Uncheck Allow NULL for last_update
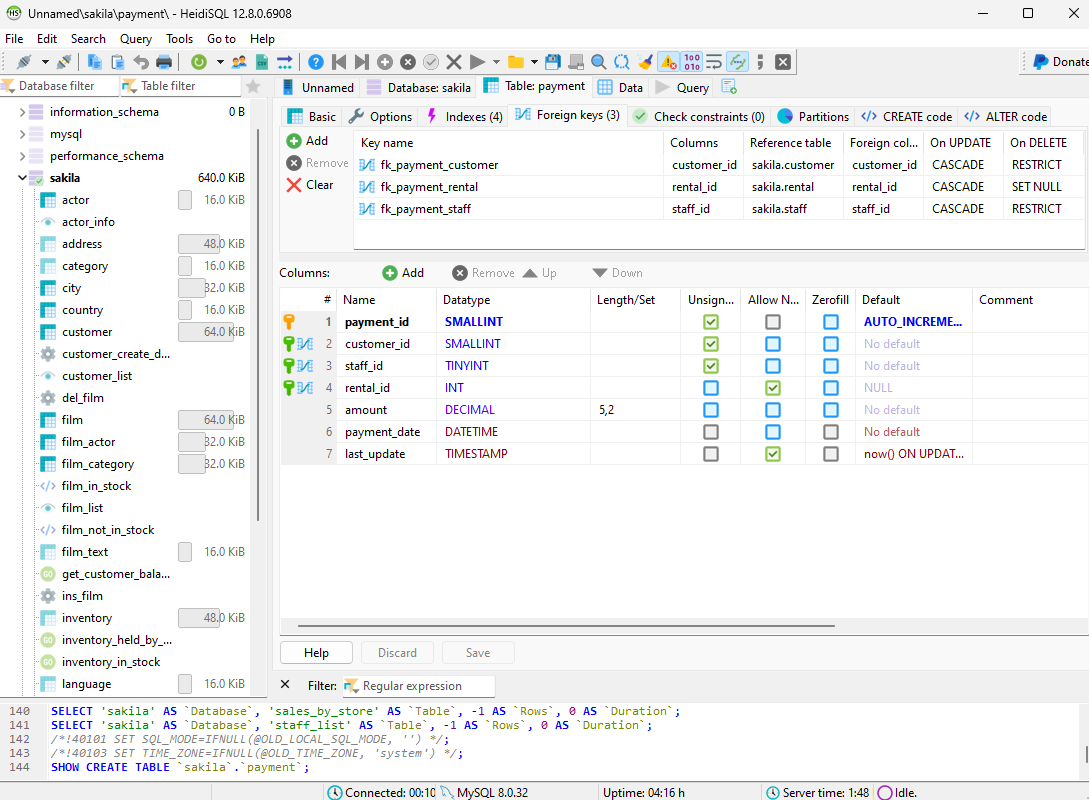 pyautogui.click(x=772, y=453)
